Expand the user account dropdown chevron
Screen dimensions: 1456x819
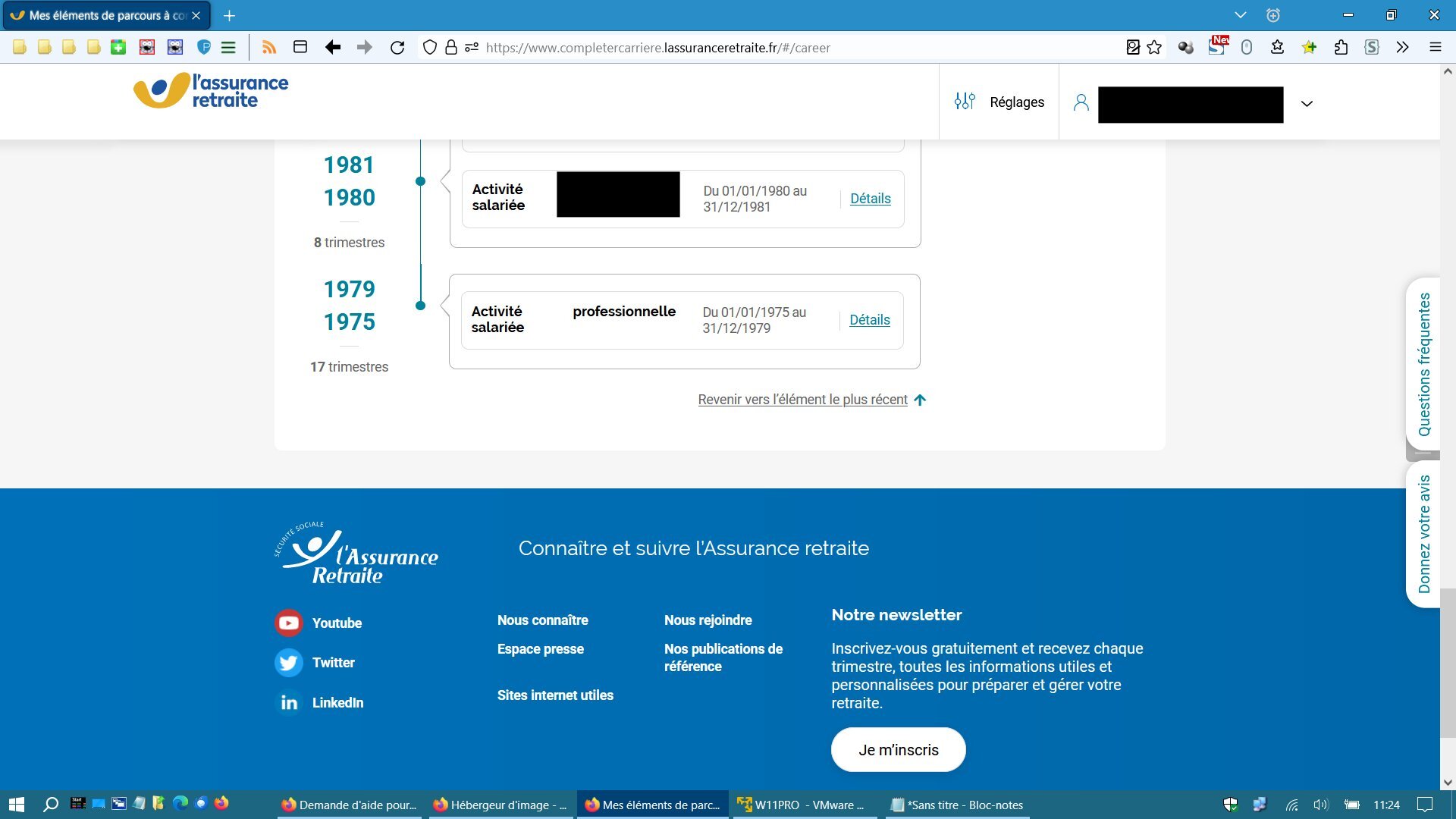pyautogui.click(x=1307, y=104)
